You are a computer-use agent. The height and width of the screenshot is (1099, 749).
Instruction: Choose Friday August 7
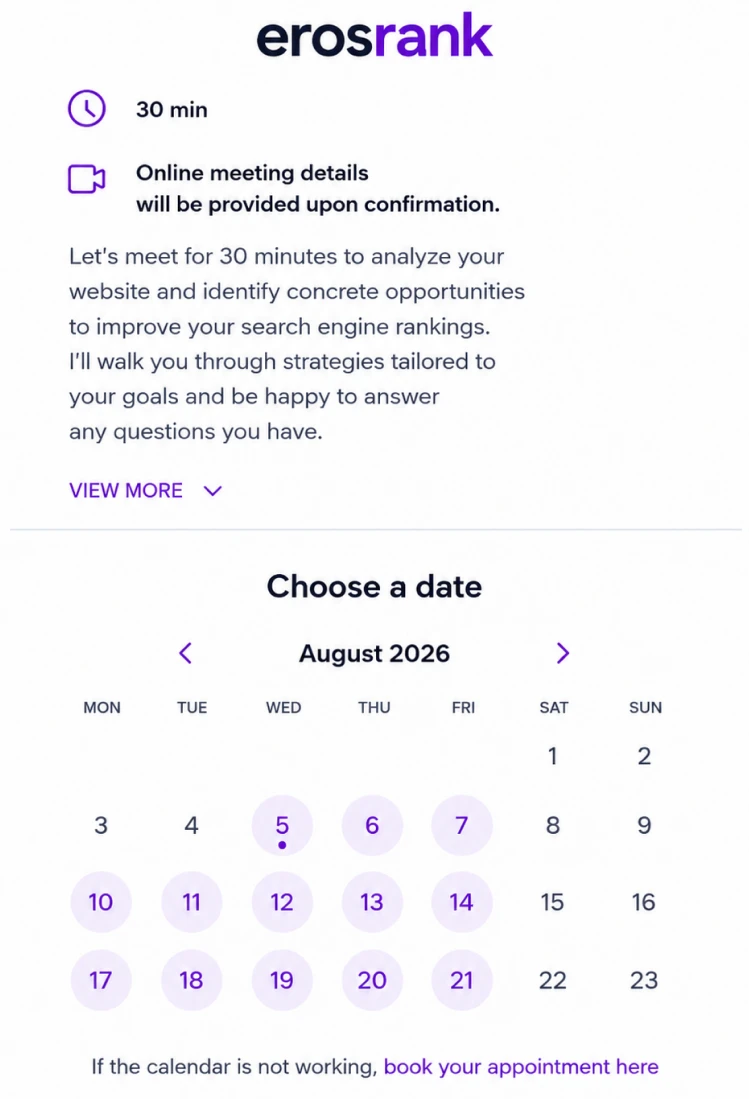pos(462,825)
